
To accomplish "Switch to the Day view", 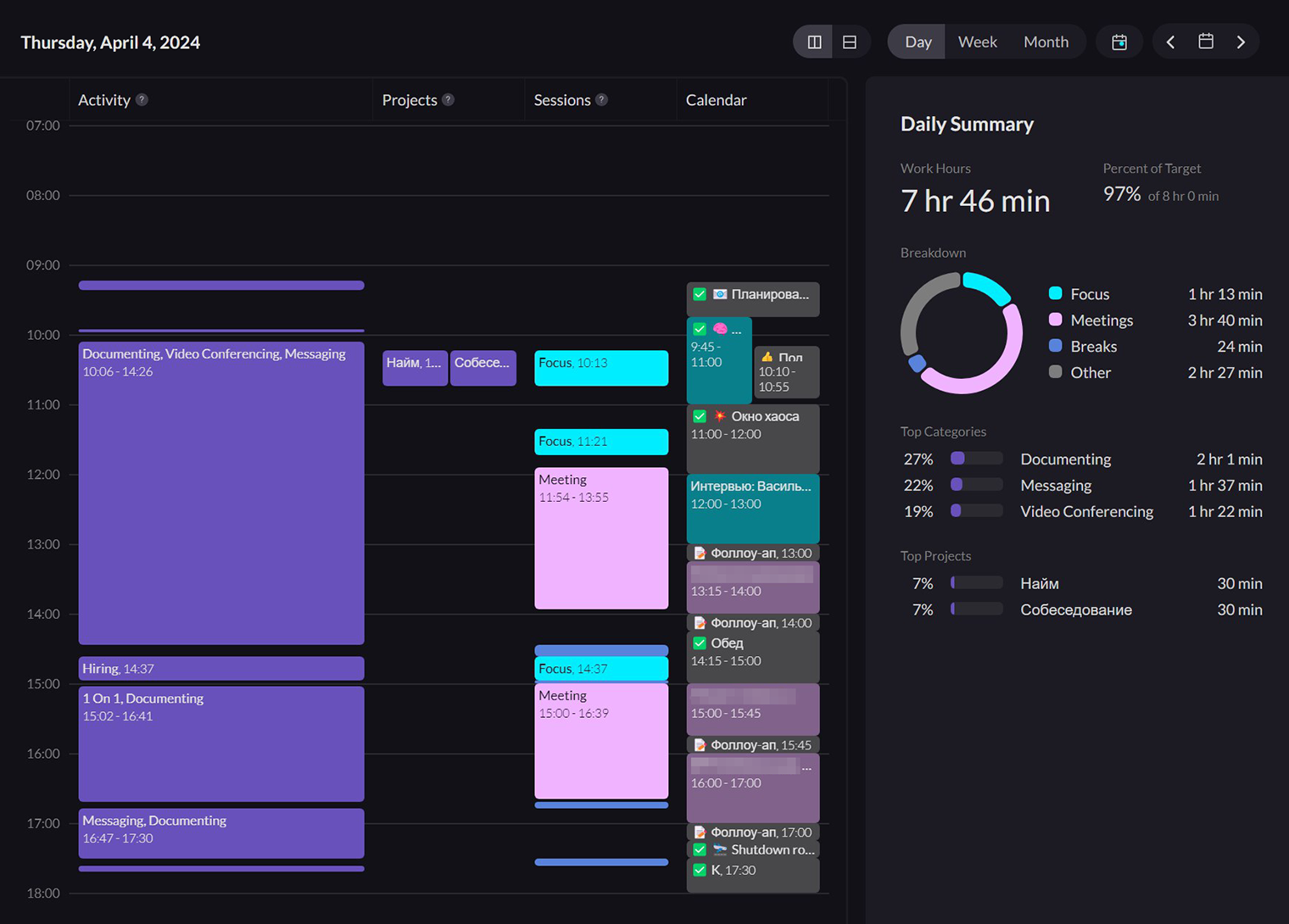I will point(918,42).
